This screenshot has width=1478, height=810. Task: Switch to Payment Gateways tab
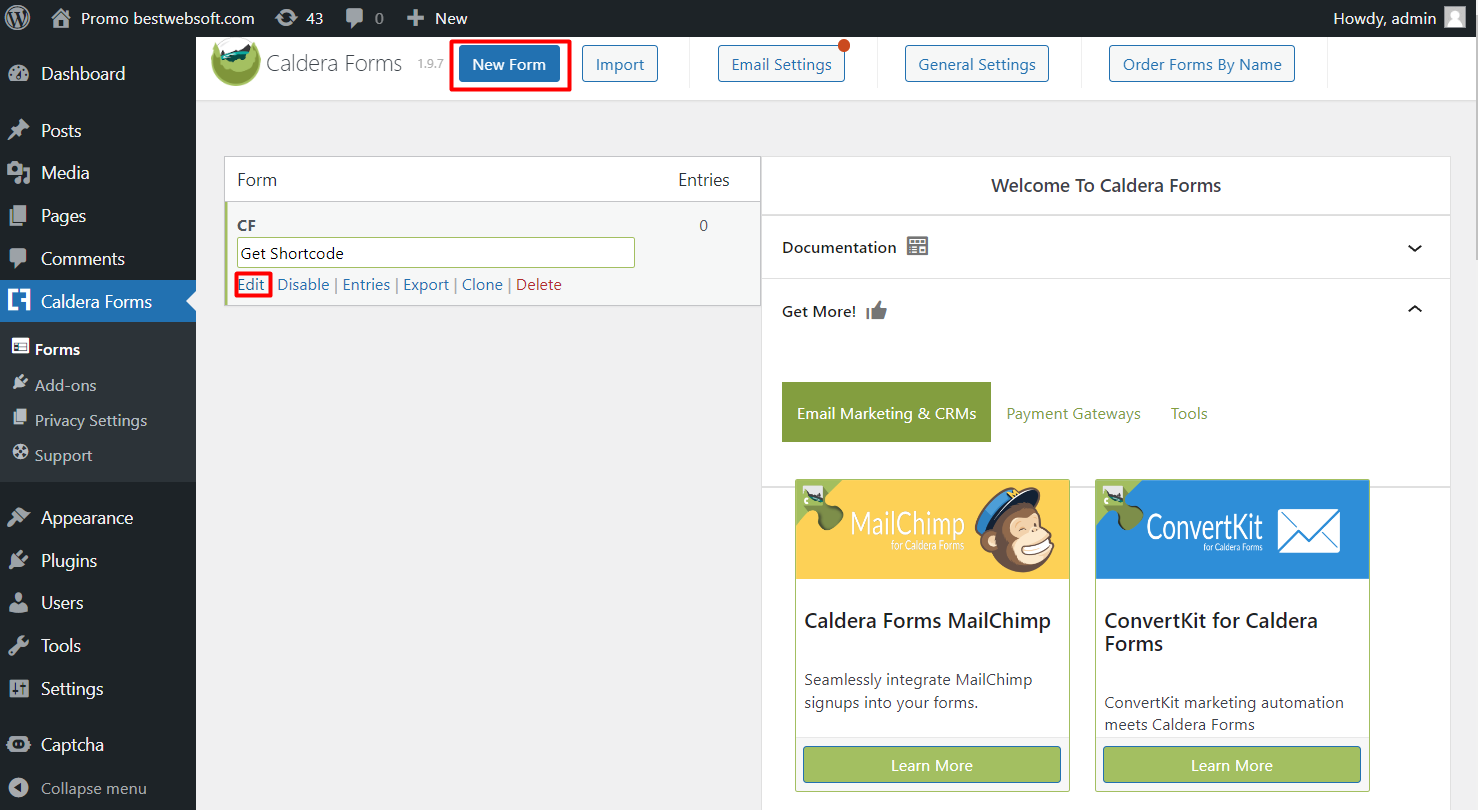click(1073, 414)
